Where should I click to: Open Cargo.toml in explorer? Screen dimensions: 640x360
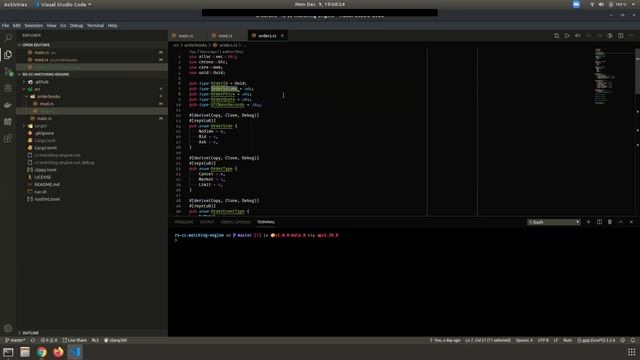click(x=45, y=148)
